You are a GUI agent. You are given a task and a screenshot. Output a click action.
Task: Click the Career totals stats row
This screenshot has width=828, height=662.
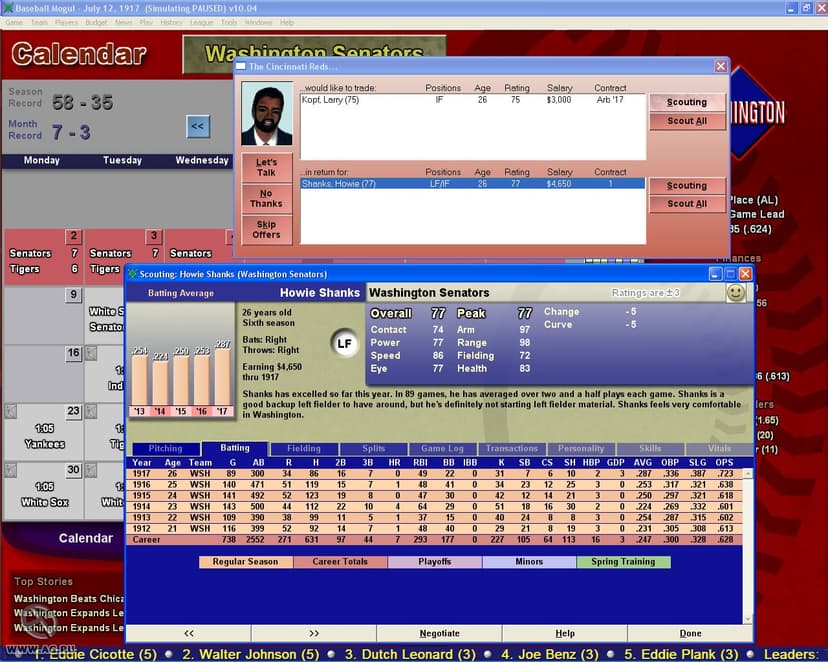[434, 540]
